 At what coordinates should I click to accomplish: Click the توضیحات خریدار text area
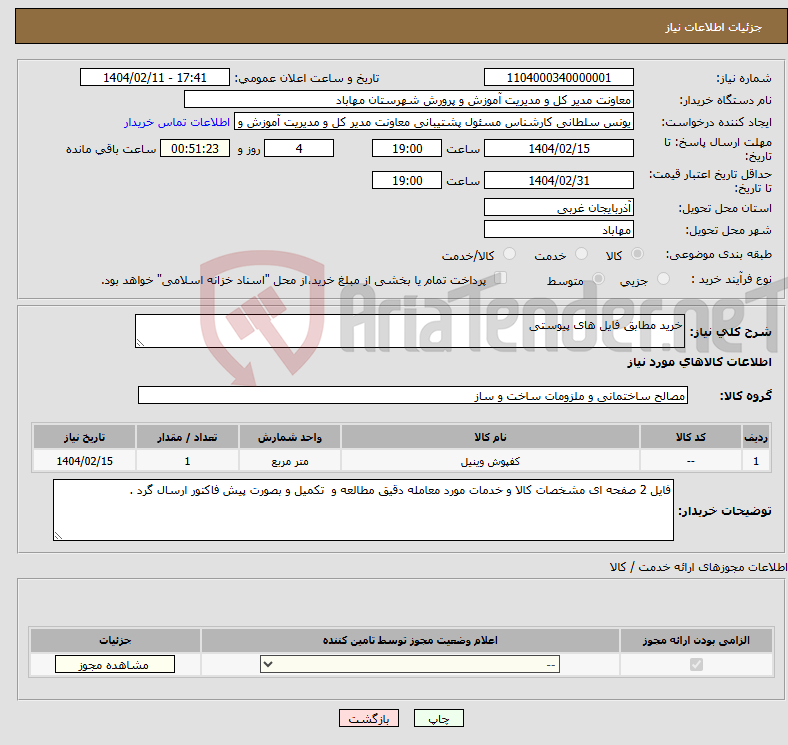pyautogui.click(x=363, y=510)
